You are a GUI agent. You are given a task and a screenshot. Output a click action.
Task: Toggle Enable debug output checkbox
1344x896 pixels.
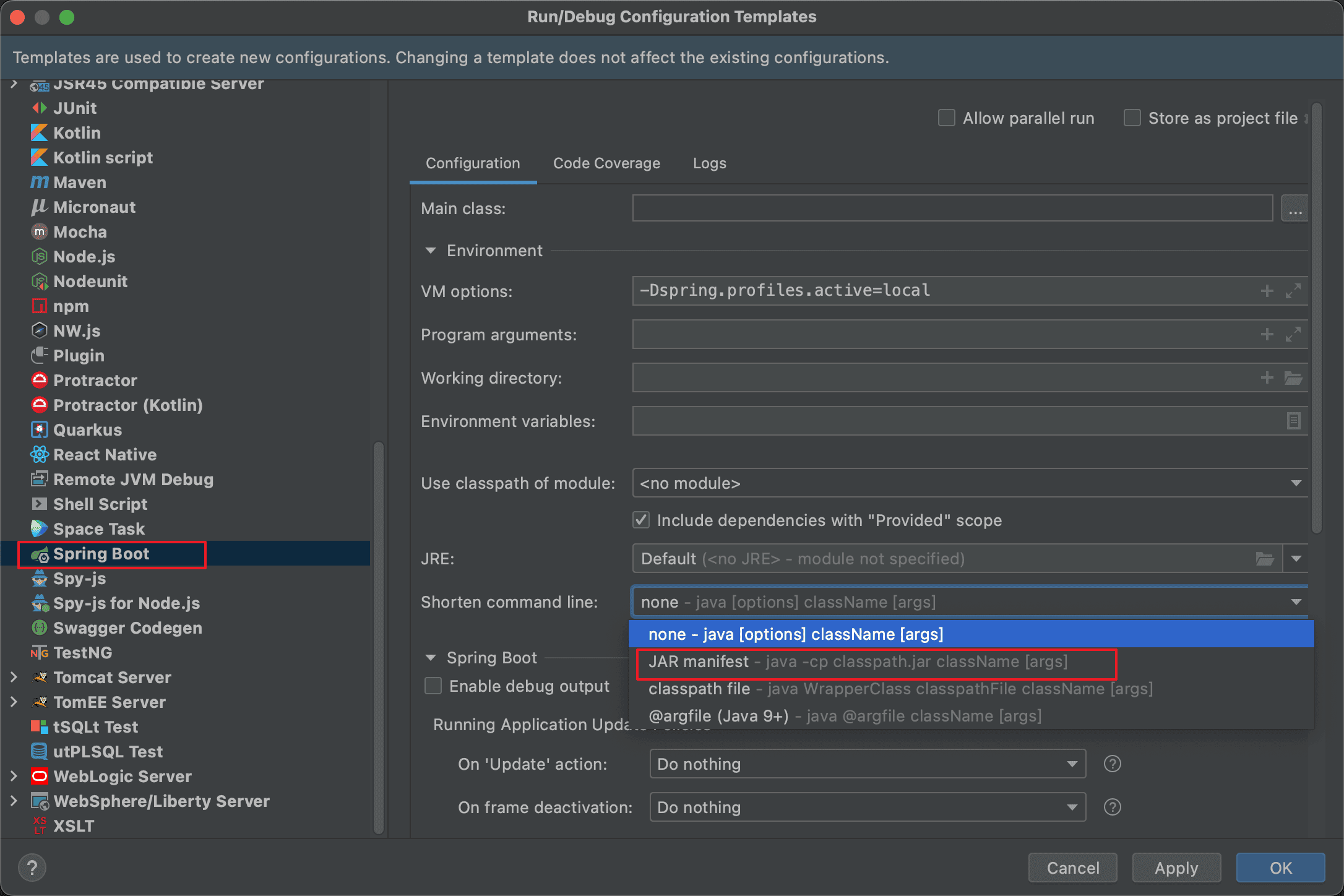pyautogui.click(x=433, y=686)
